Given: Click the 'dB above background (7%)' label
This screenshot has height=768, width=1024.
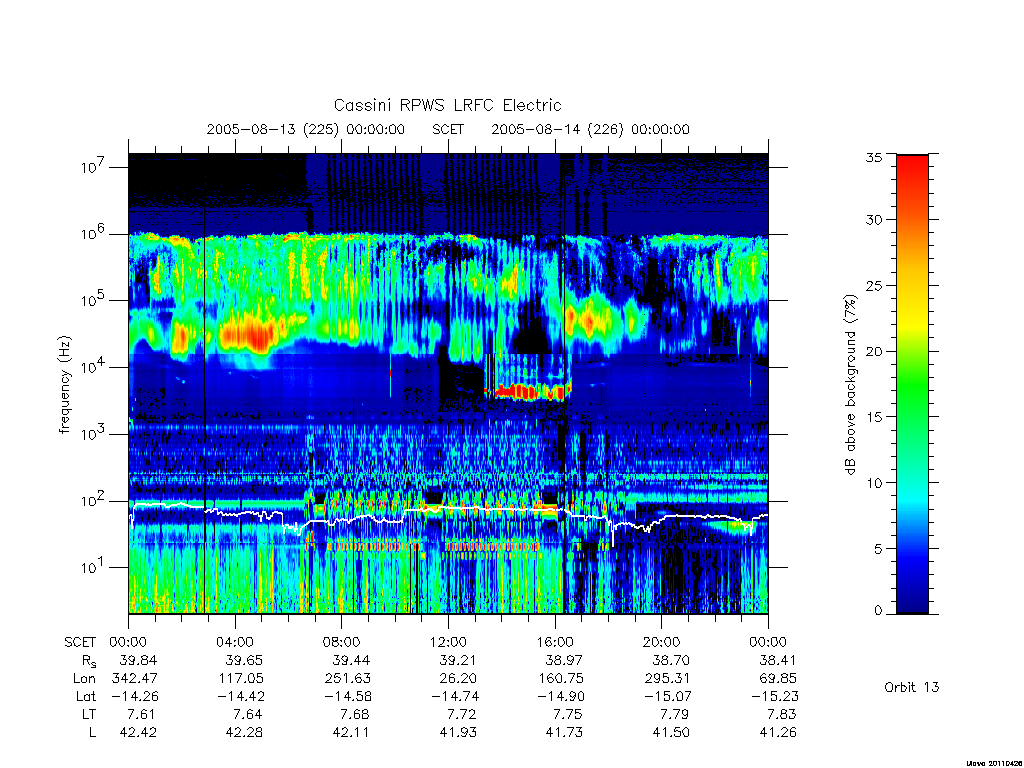Looking at the screenshot, I should (850, 384).
